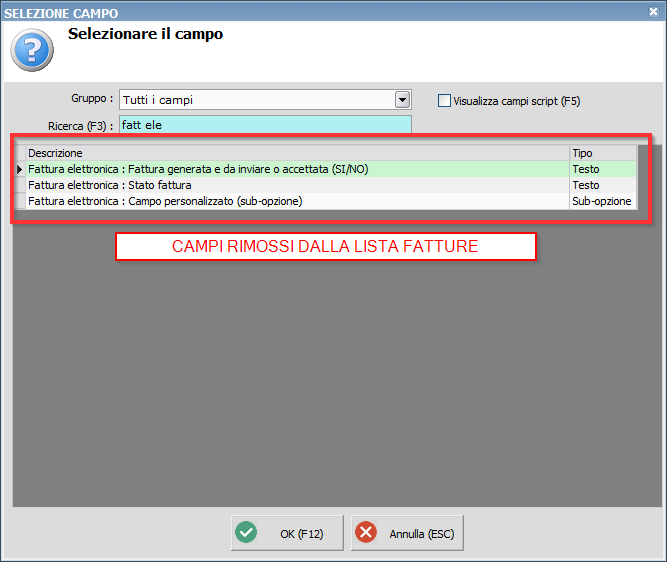Click the blue question mark icon
Viewport: 667px width, 562px height.
[32, 50]
